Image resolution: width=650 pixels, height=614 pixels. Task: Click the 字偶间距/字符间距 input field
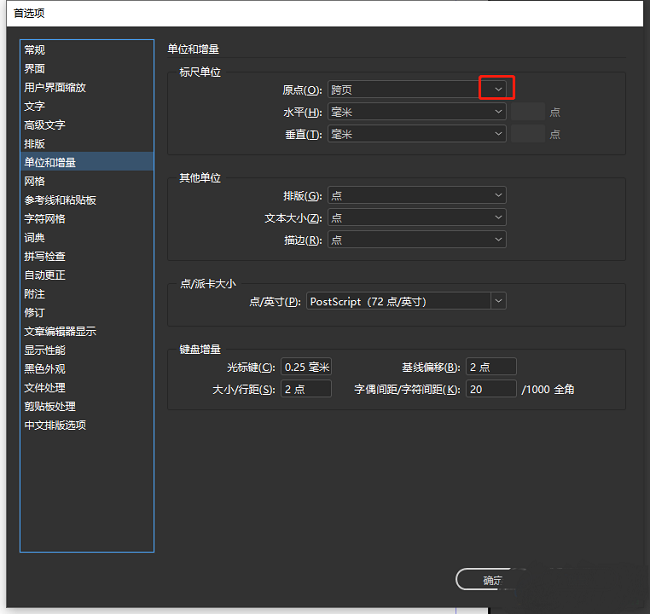[x=491, y=389]
